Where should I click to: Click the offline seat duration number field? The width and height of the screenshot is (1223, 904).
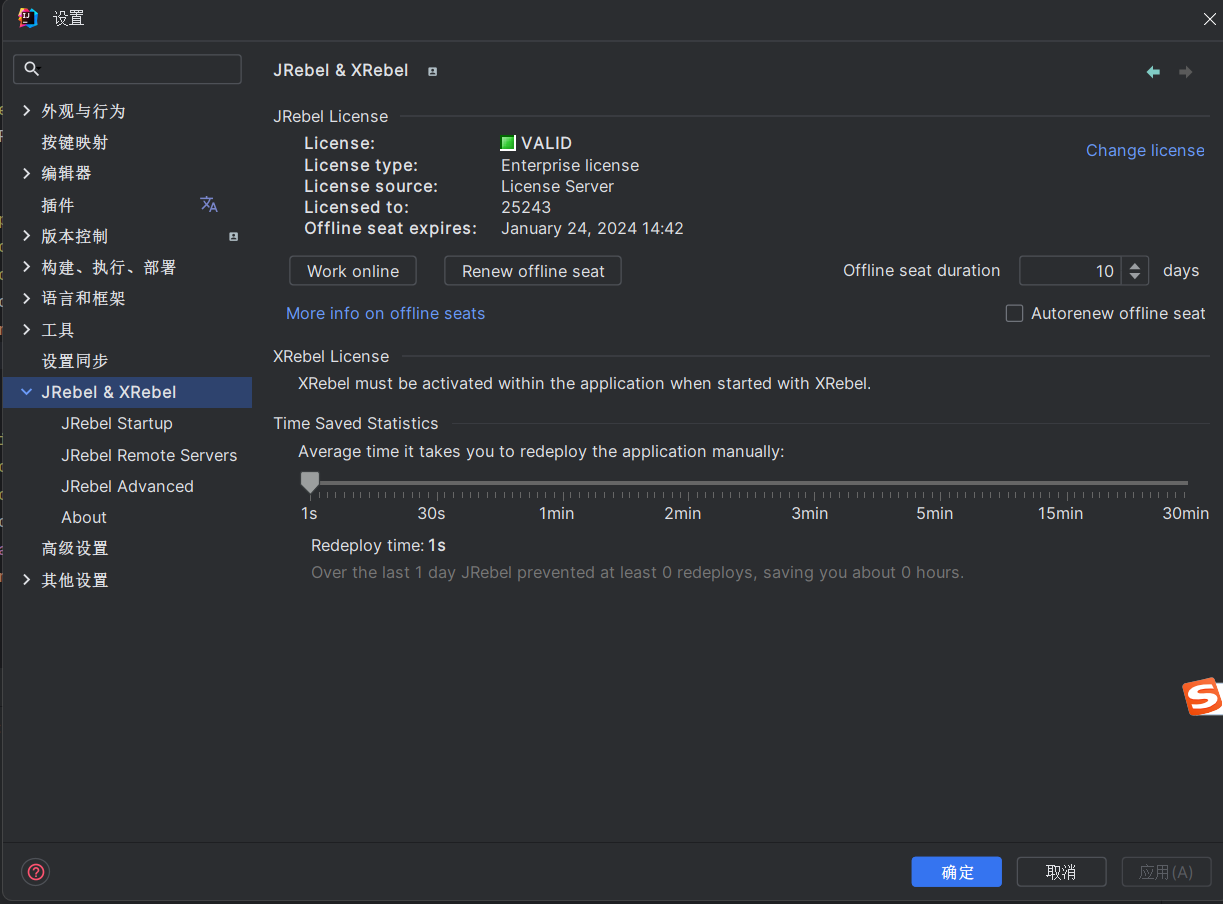pyautogui.click(x=1070, y=271)
